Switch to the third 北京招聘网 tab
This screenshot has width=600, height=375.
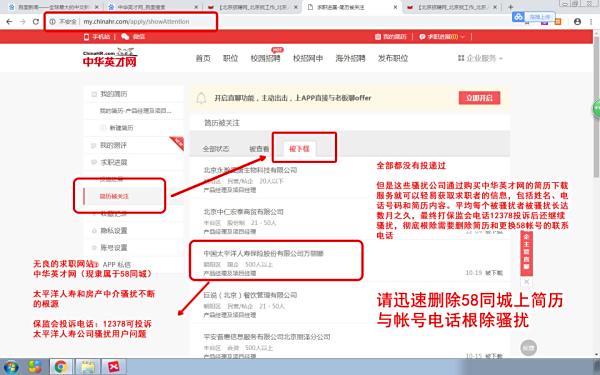point(253,7)
